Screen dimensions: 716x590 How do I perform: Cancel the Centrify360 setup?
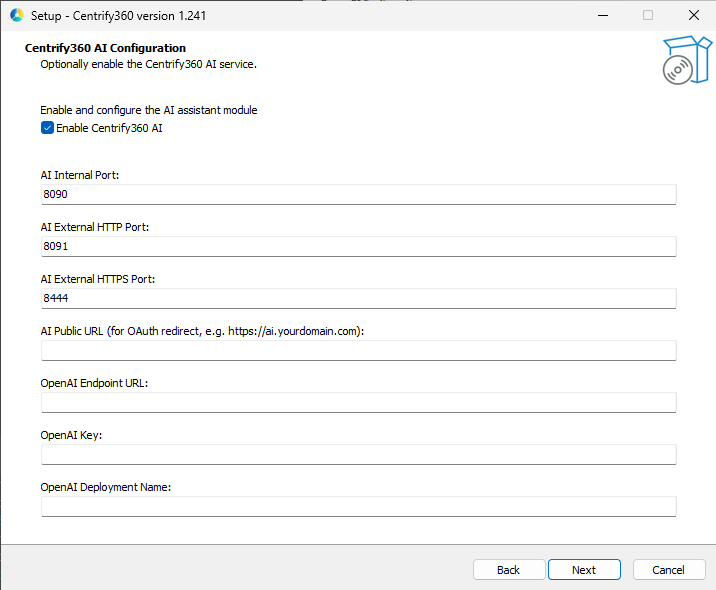click(669, 569)
